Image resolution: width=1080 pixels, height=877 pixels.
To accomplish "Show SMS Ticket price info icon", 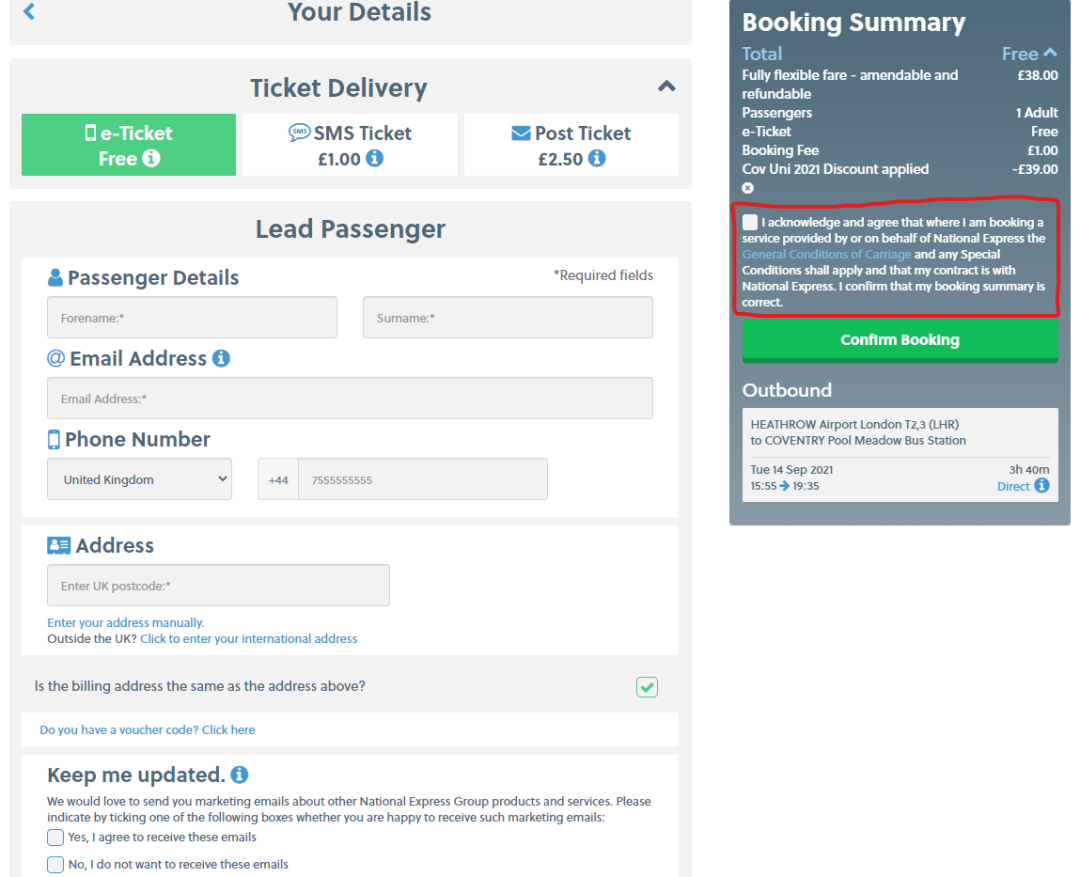I will tap(375, 158).
